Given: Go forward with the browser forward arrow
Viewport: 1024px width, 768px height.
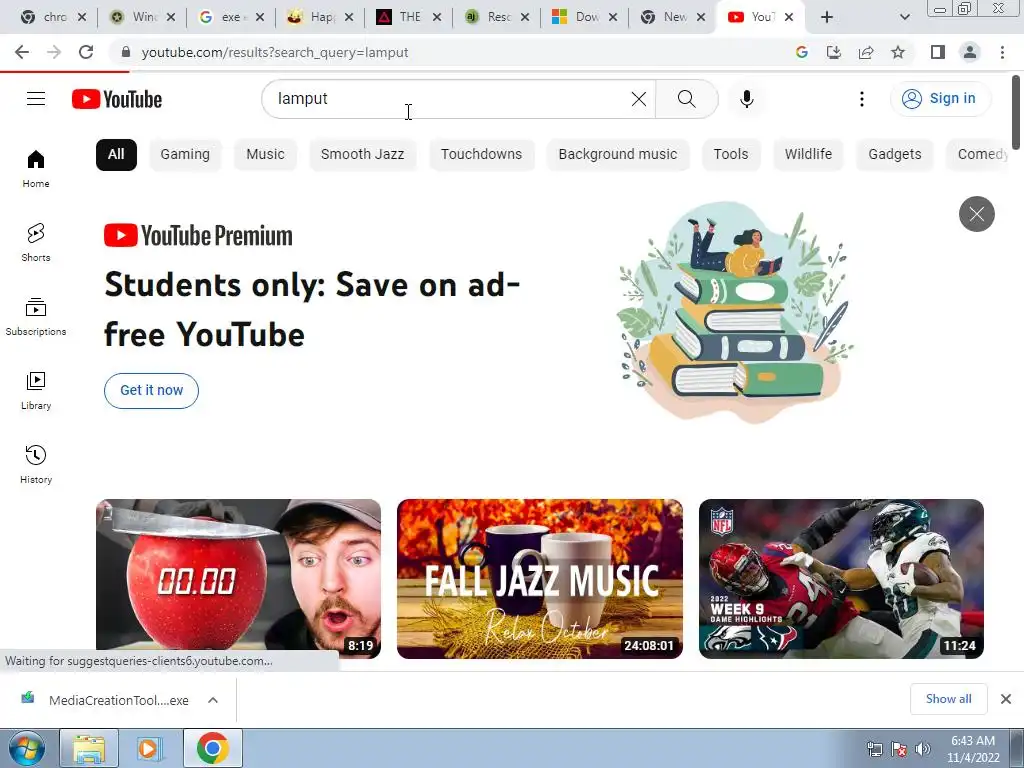Looking at the screenshot, I should coord(54,52).
